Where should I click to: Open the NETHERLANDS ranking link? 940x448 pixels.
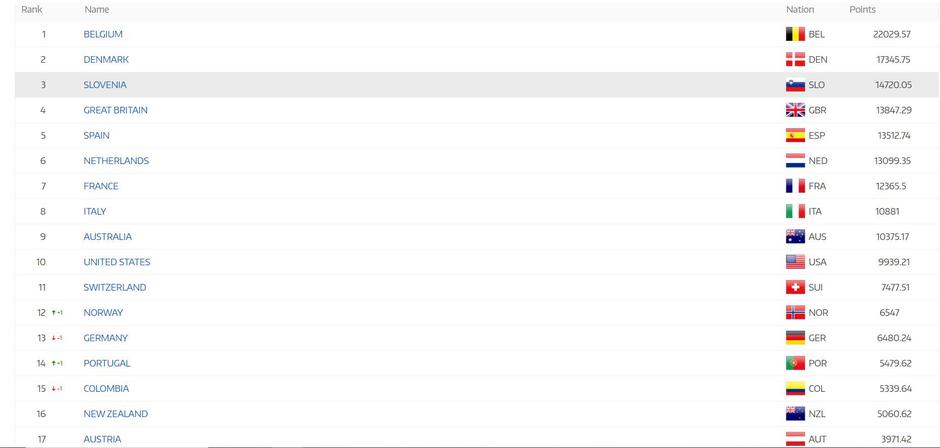click(116, 161)
